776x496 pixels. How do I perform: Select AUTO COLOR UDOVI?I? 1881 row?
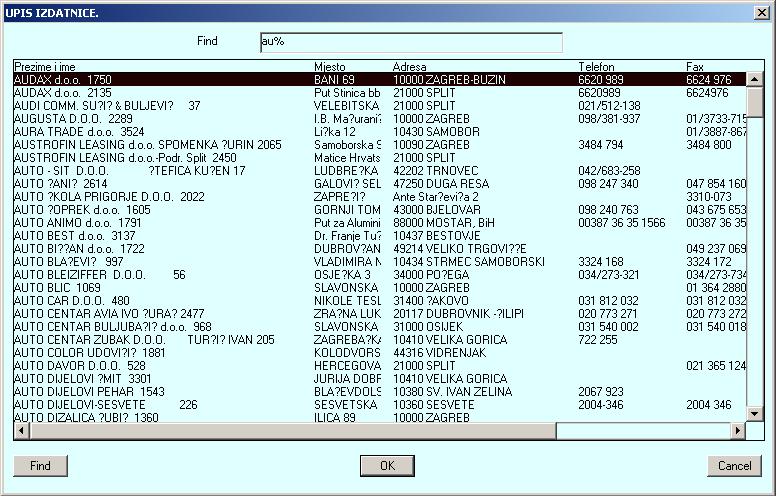pos(380,353)
